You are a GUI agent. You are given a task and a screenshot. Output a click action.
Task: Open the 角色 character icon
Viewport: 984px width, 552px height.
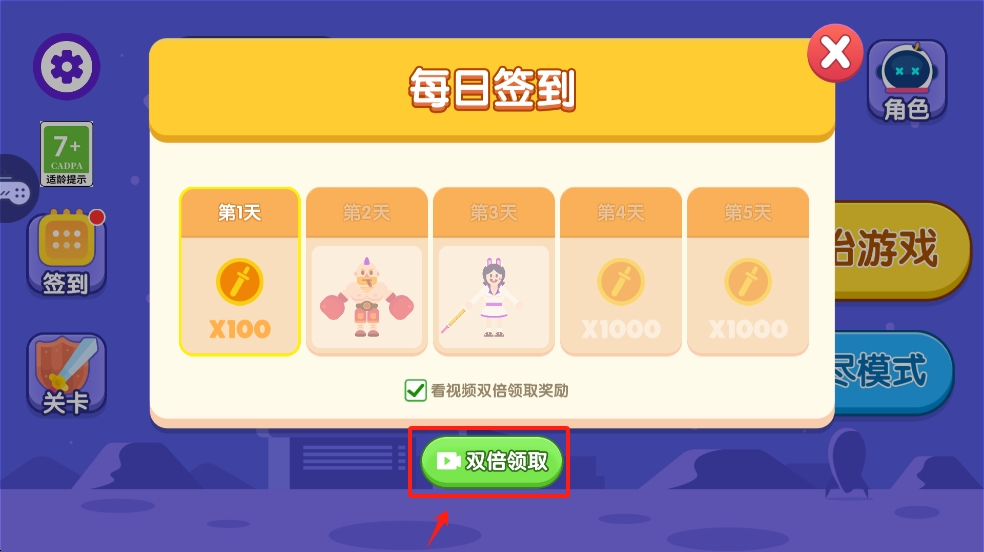coord(907,82)
